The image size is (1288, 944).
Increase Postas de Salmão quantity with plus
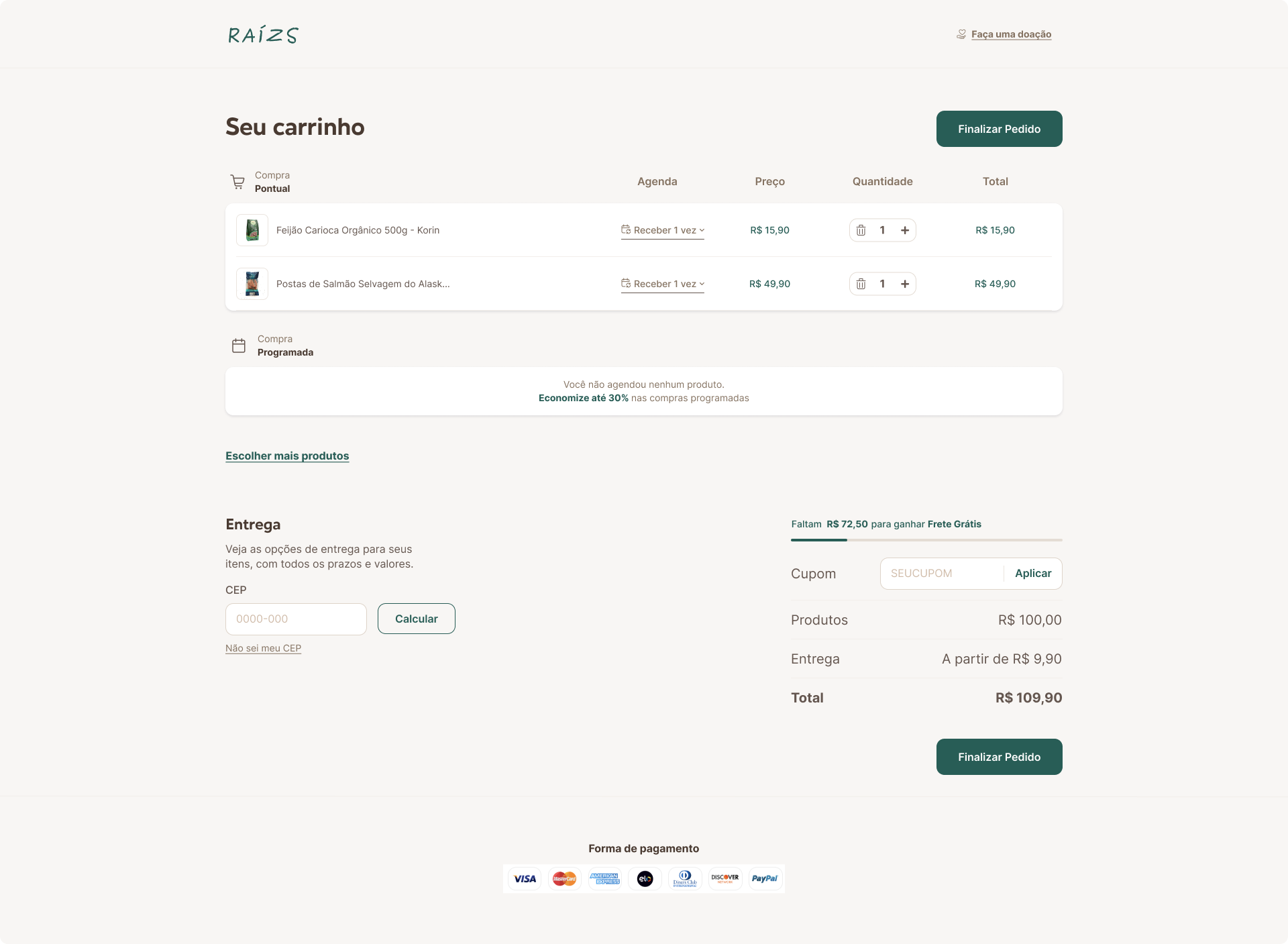coord(905,284)
